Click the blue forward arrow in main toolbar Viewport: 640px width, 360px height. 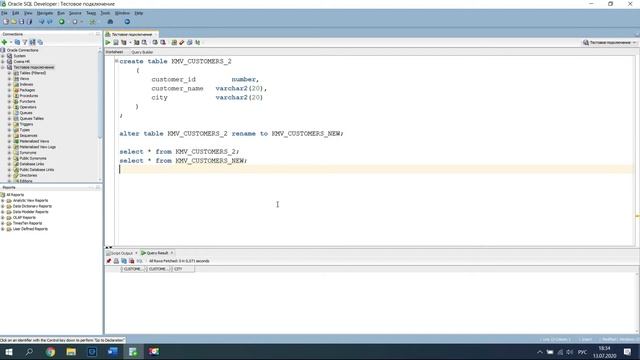127,22
